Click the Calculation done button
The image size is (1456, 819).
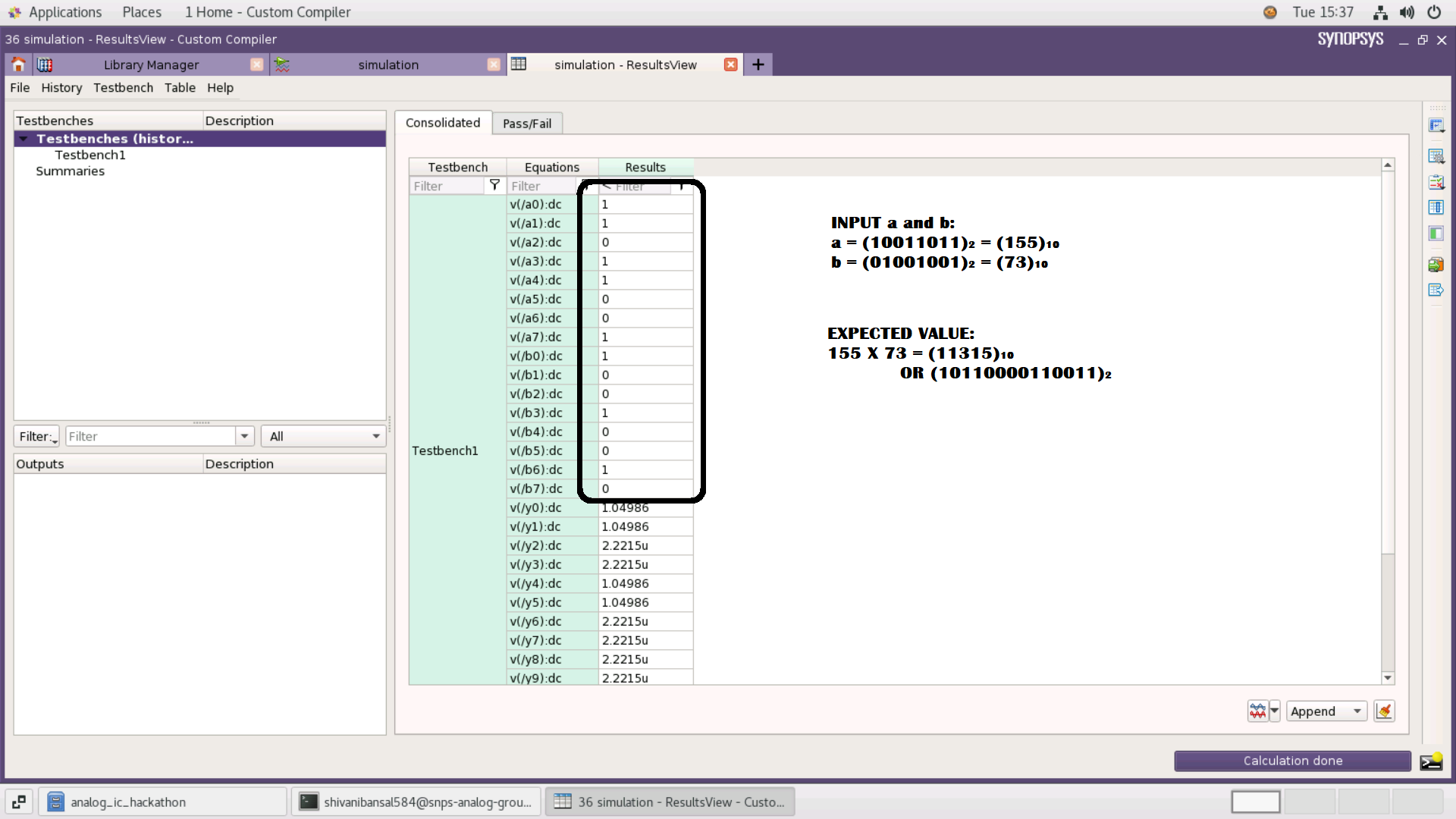click(x=1292, y=761)
